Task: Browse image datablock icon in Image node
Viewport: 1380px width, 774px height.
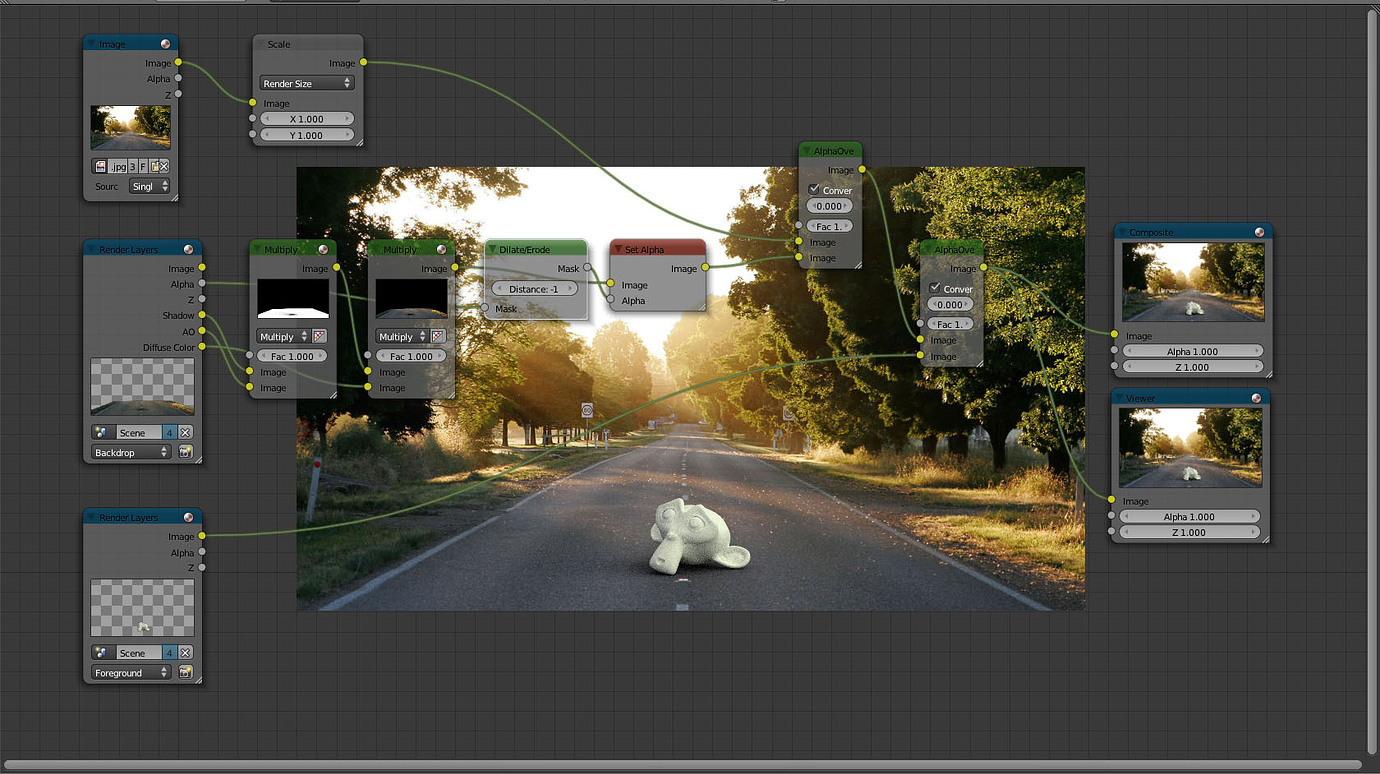Action: click(x=100, y=166)
